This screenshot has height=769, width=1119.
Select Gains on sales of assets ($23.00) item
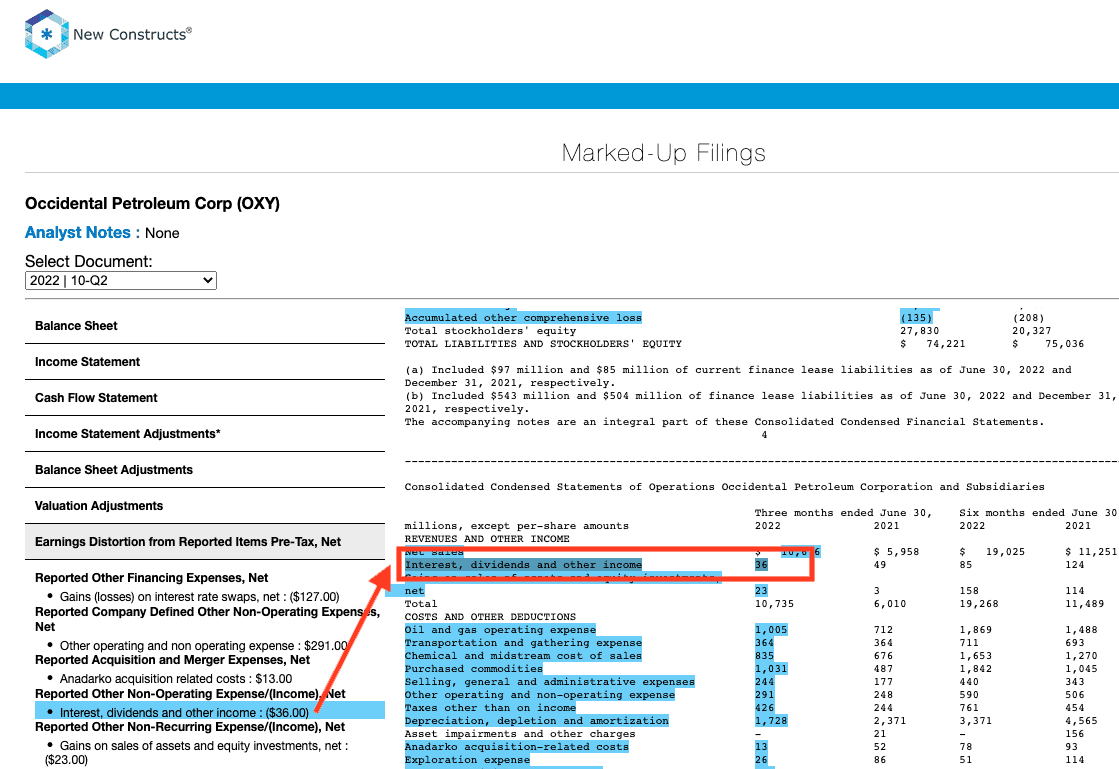point(196,753)
